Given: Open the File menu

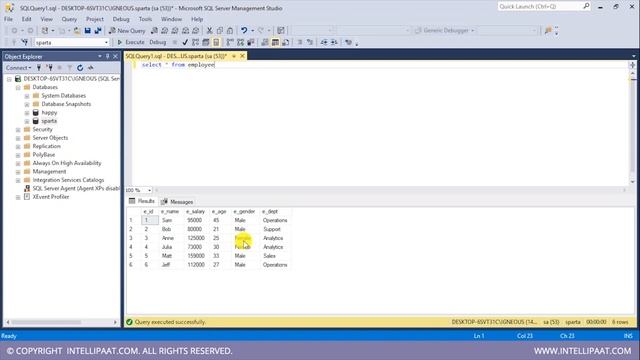Looking at the screenshot, I should (8, 19).
